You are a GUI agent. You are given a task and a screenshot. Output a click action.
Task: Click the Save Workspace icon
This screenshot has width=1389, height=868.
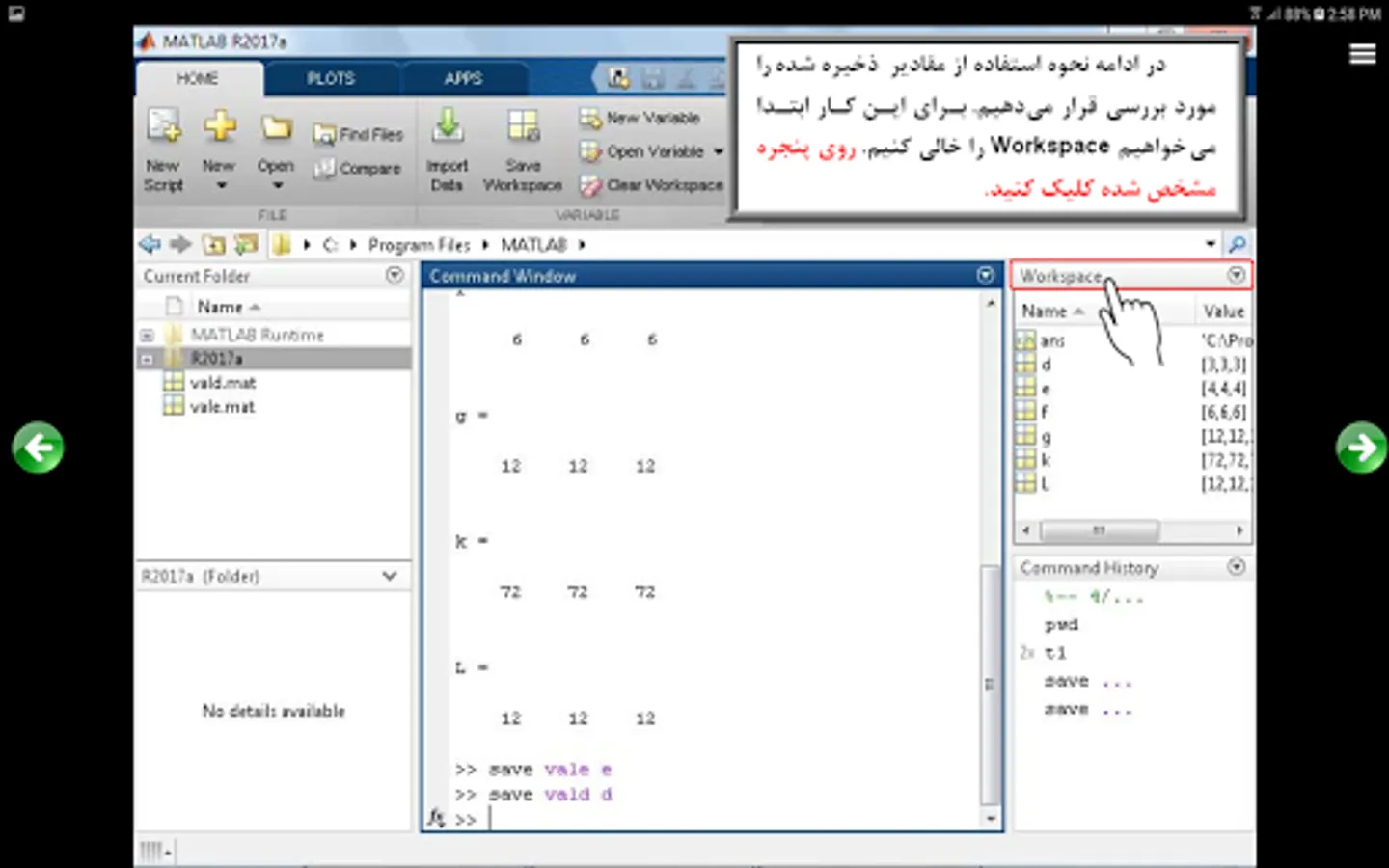click(524, 126)
